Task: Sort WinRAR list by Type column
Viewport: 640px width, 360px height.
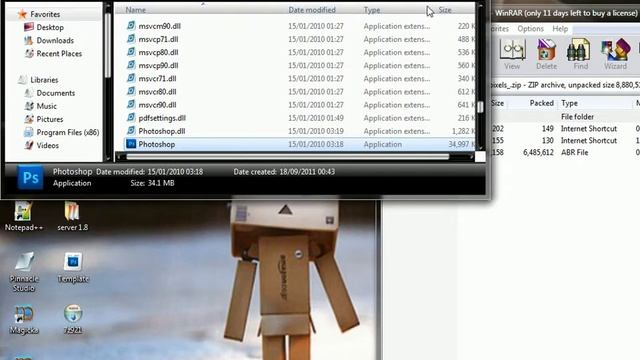Action: 569,103
